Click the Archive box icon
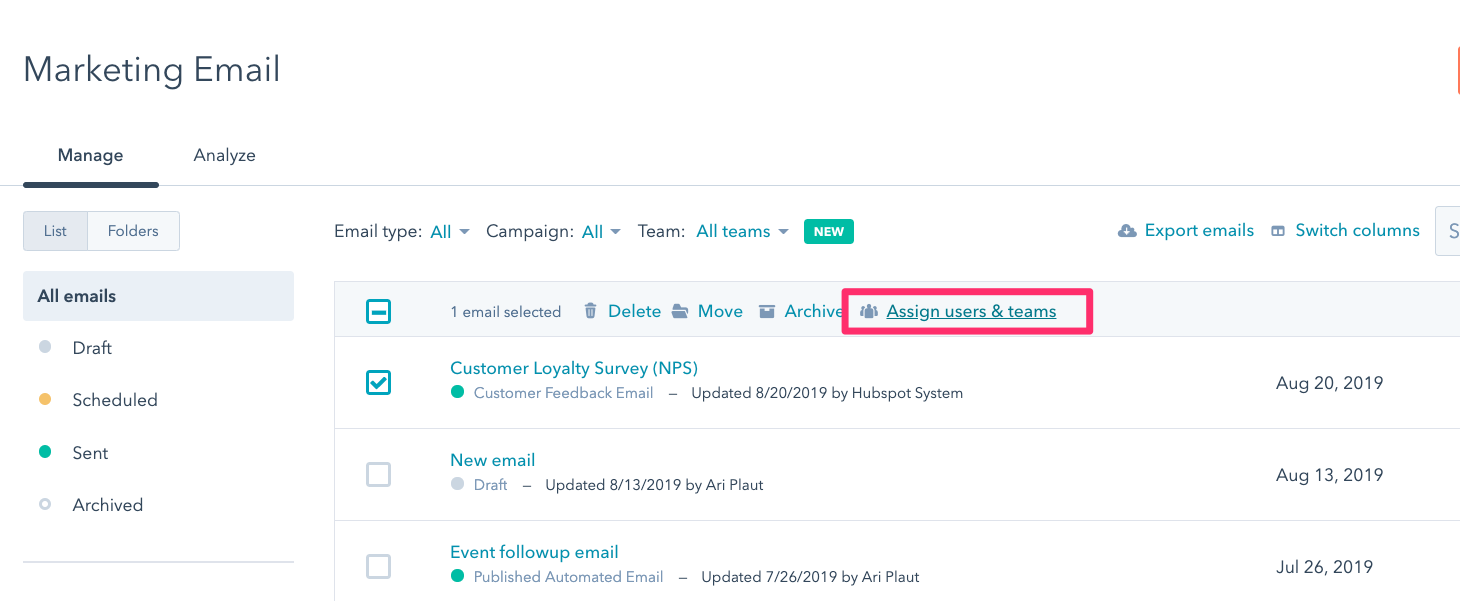This screenshot has height=601, width=1460. (x=767, y=311)
